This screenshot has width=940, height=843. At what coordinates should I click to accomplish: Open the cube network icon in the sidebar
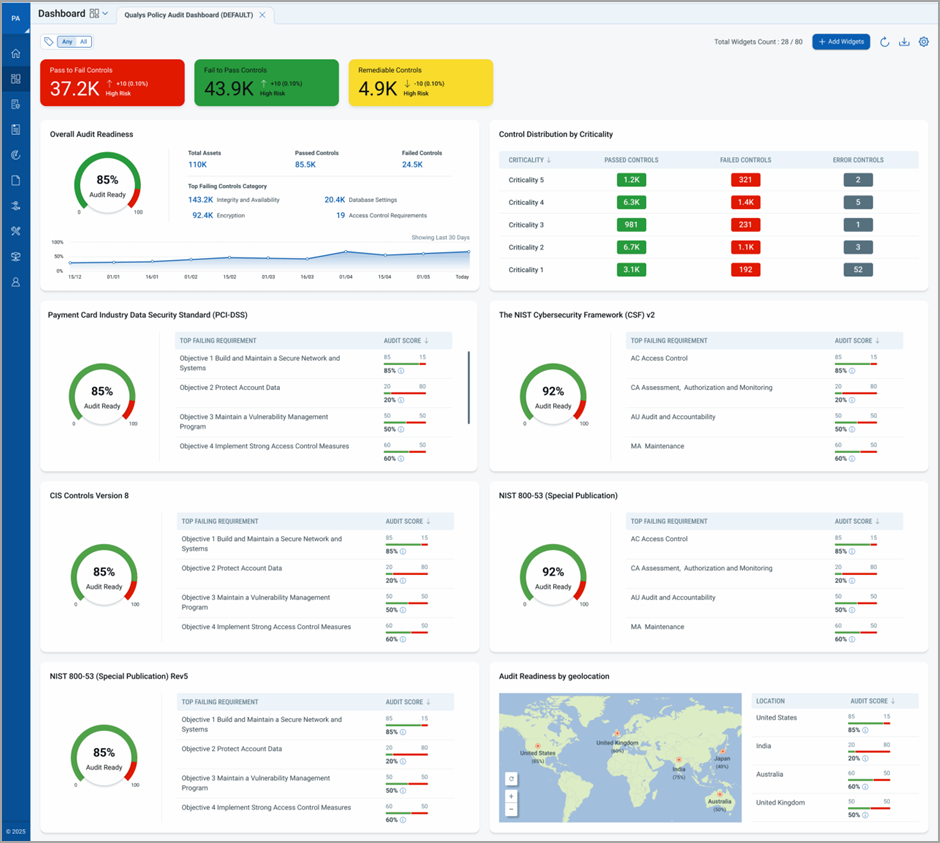(16, 257)
